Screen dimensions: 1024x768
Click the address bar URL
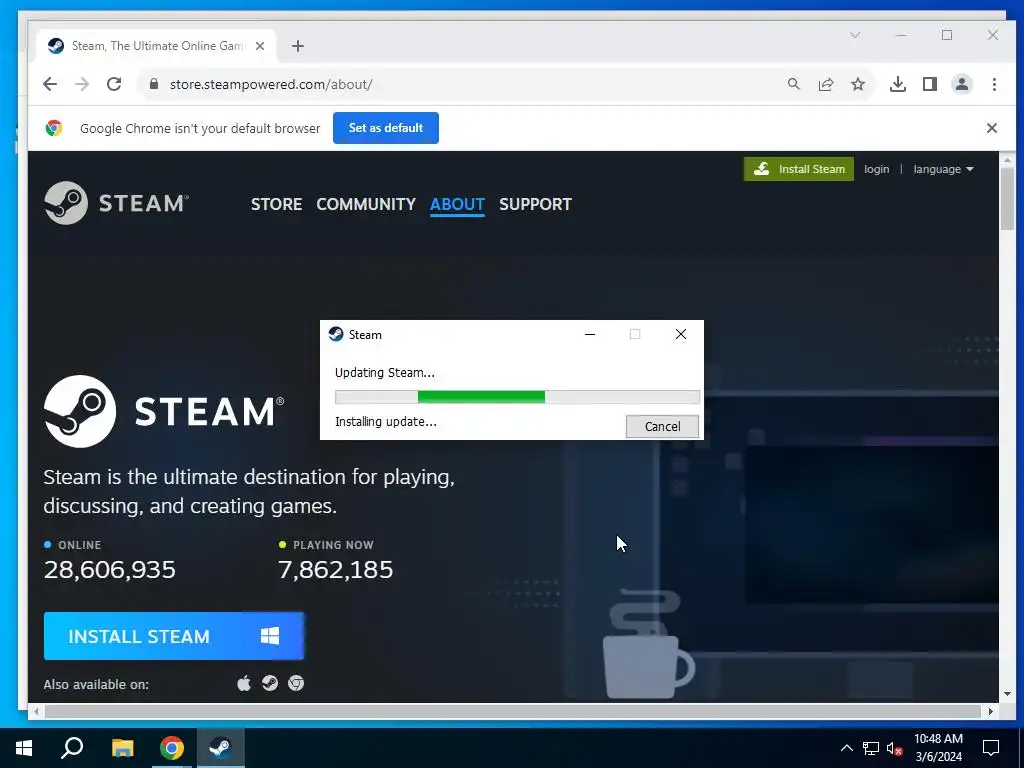pyautogui.click(x=271, y=84)
